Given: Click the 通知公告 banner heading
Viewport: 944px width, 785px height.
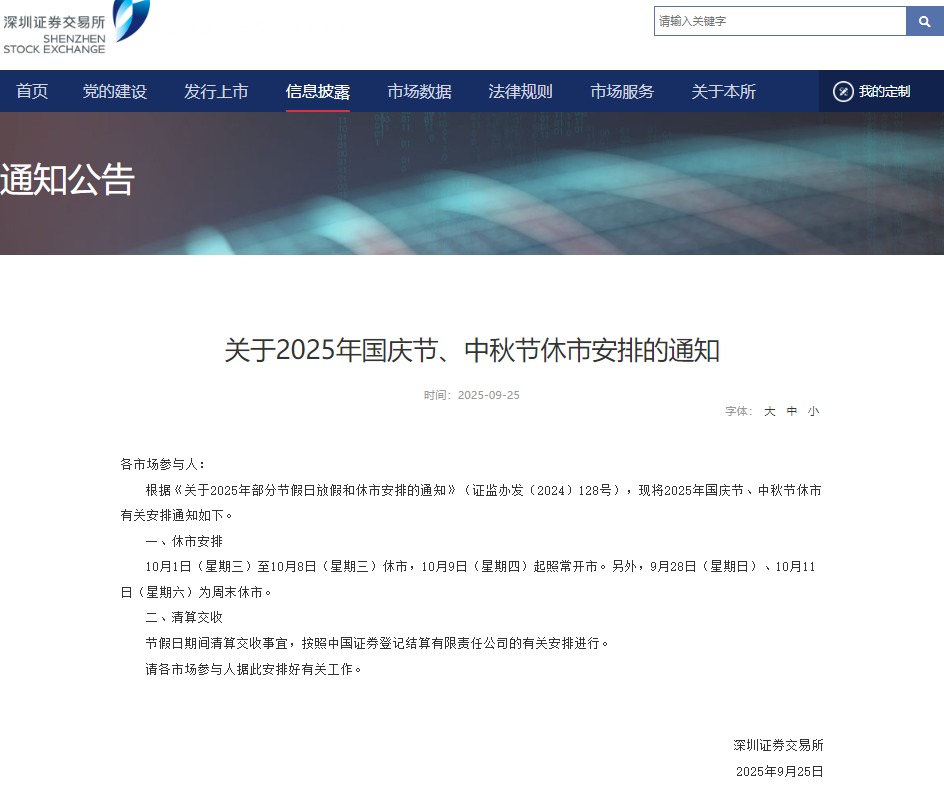Looking at the screenshot, I should coord(68,180).
